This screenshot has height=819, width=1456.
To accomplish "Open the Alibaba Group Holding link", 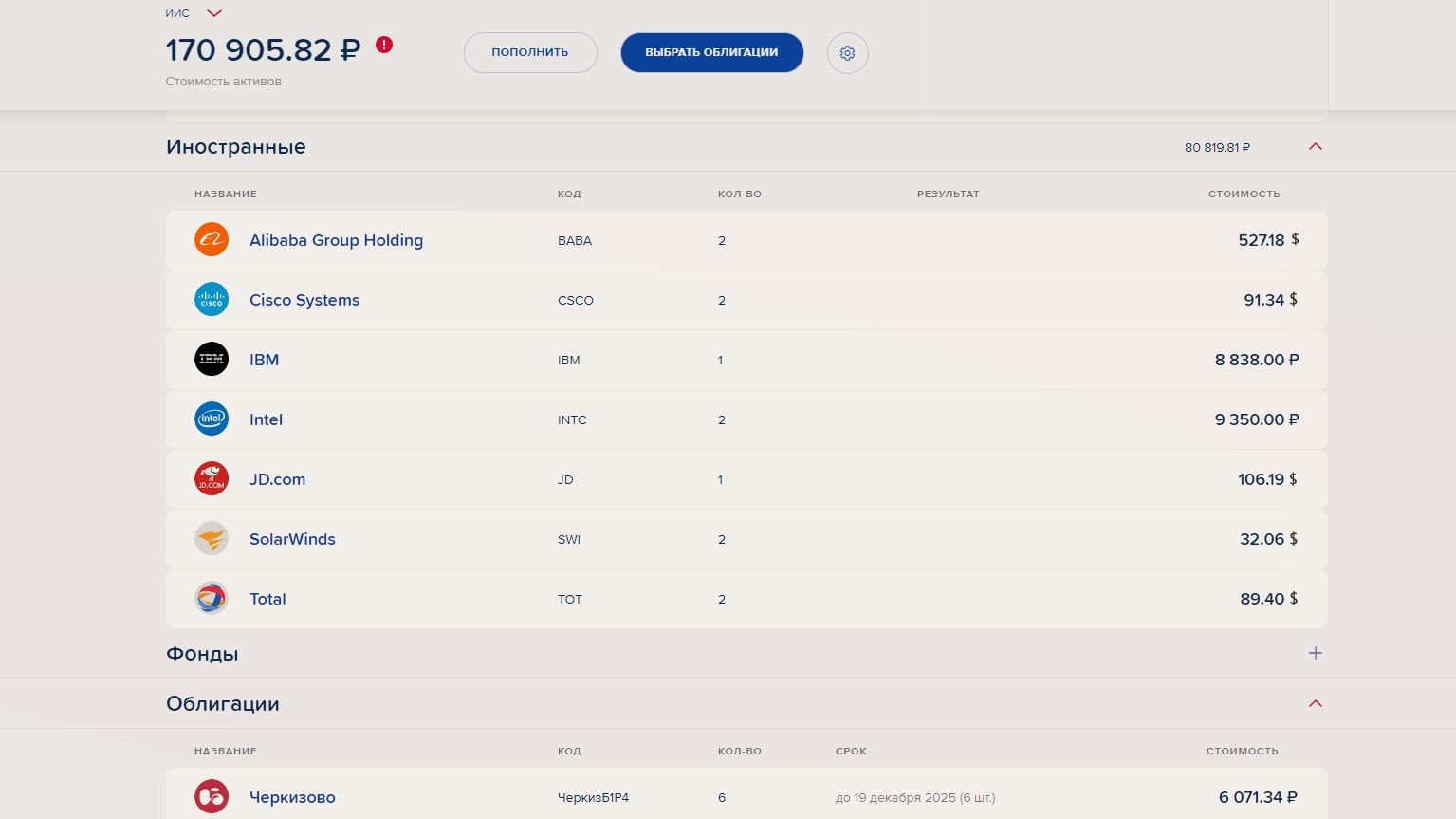I will click(336, 240).
